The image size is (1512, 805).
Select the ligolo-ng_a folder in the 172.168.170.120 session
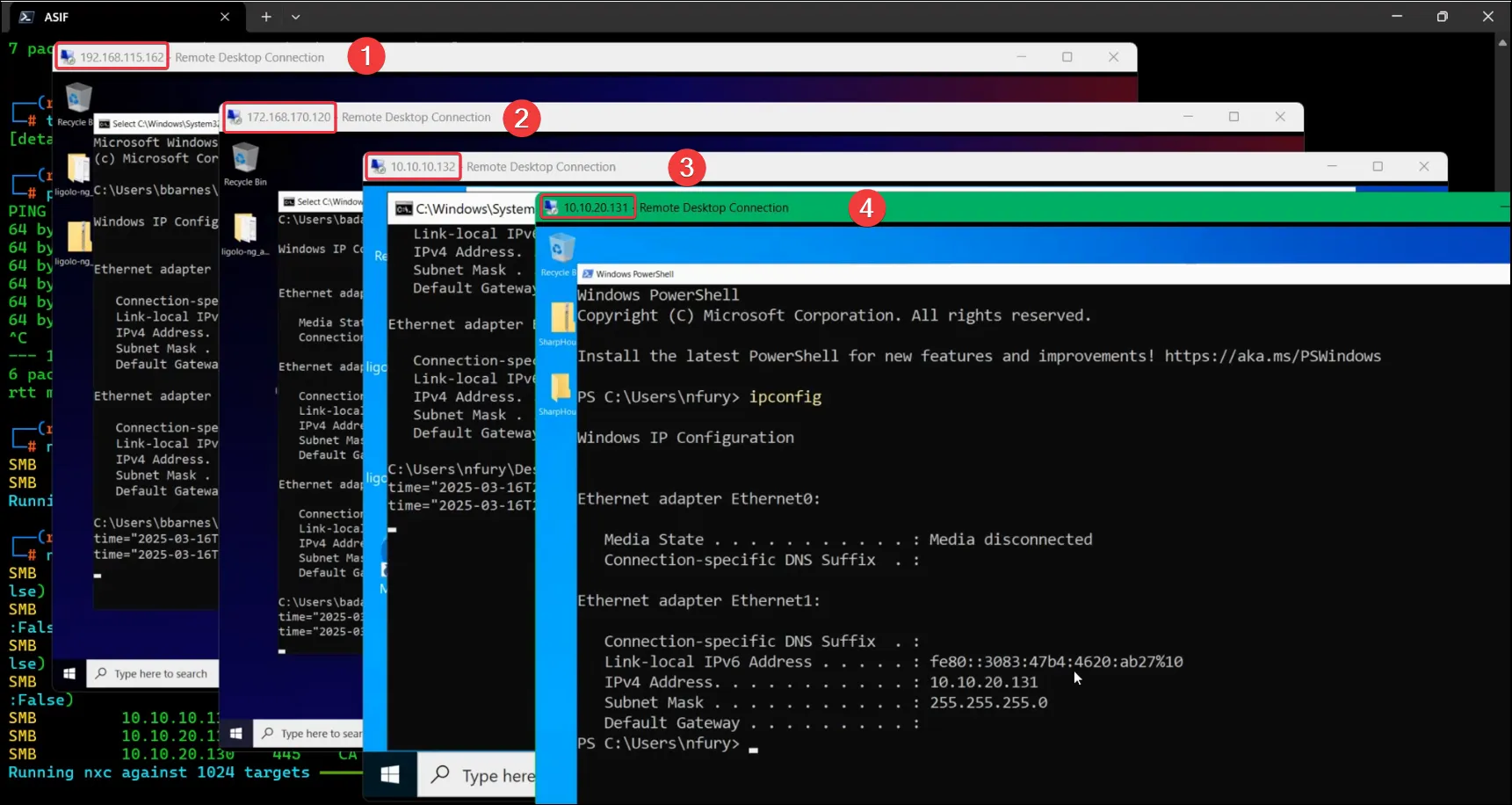pyautogui.click(x=245, y=231)
